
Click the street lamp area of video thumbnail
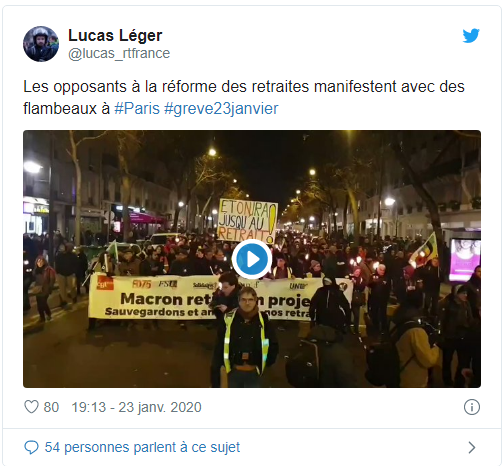(x=33, y=166)
